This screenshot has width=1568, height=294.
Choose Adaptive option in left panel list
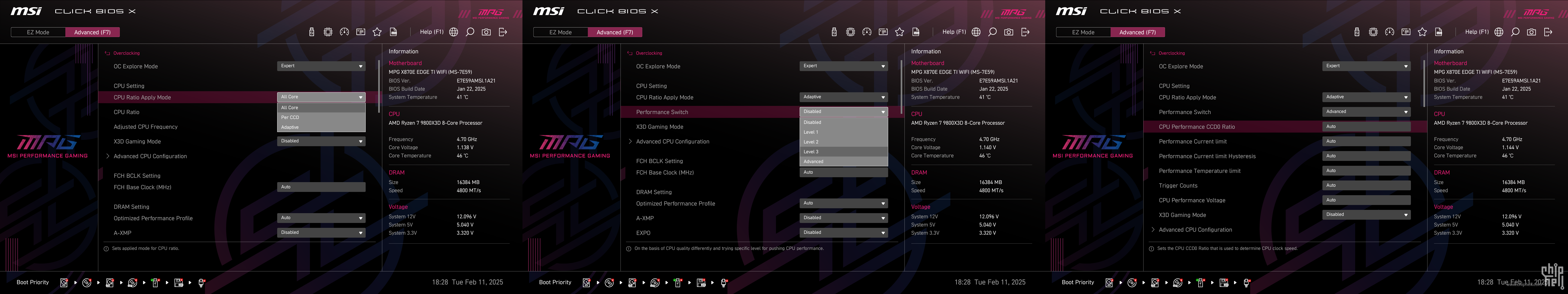(x=321, y=127)
